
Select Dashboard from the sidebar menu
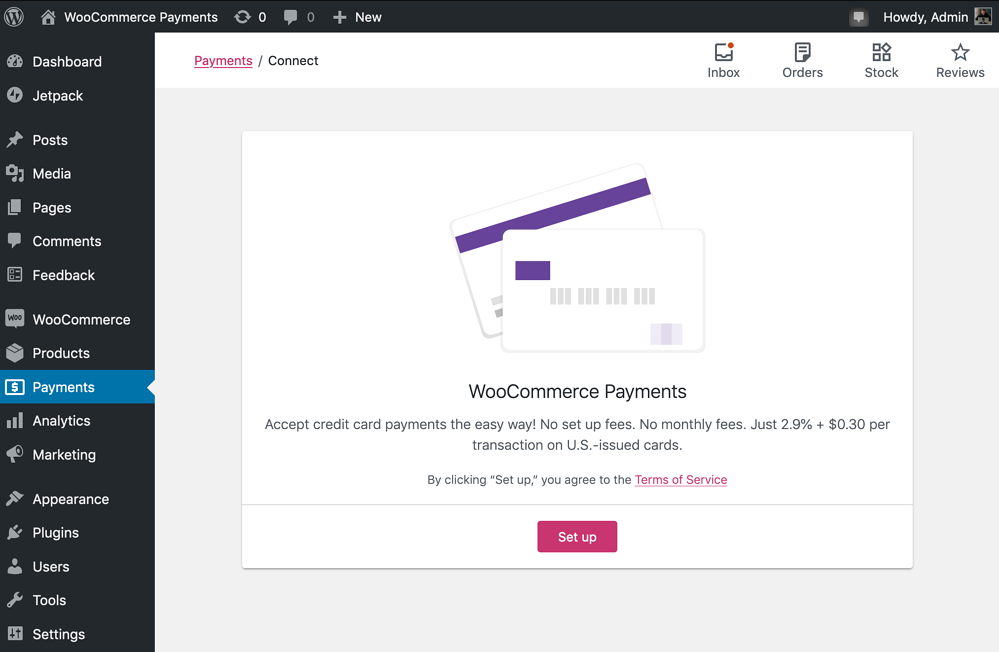67,61
